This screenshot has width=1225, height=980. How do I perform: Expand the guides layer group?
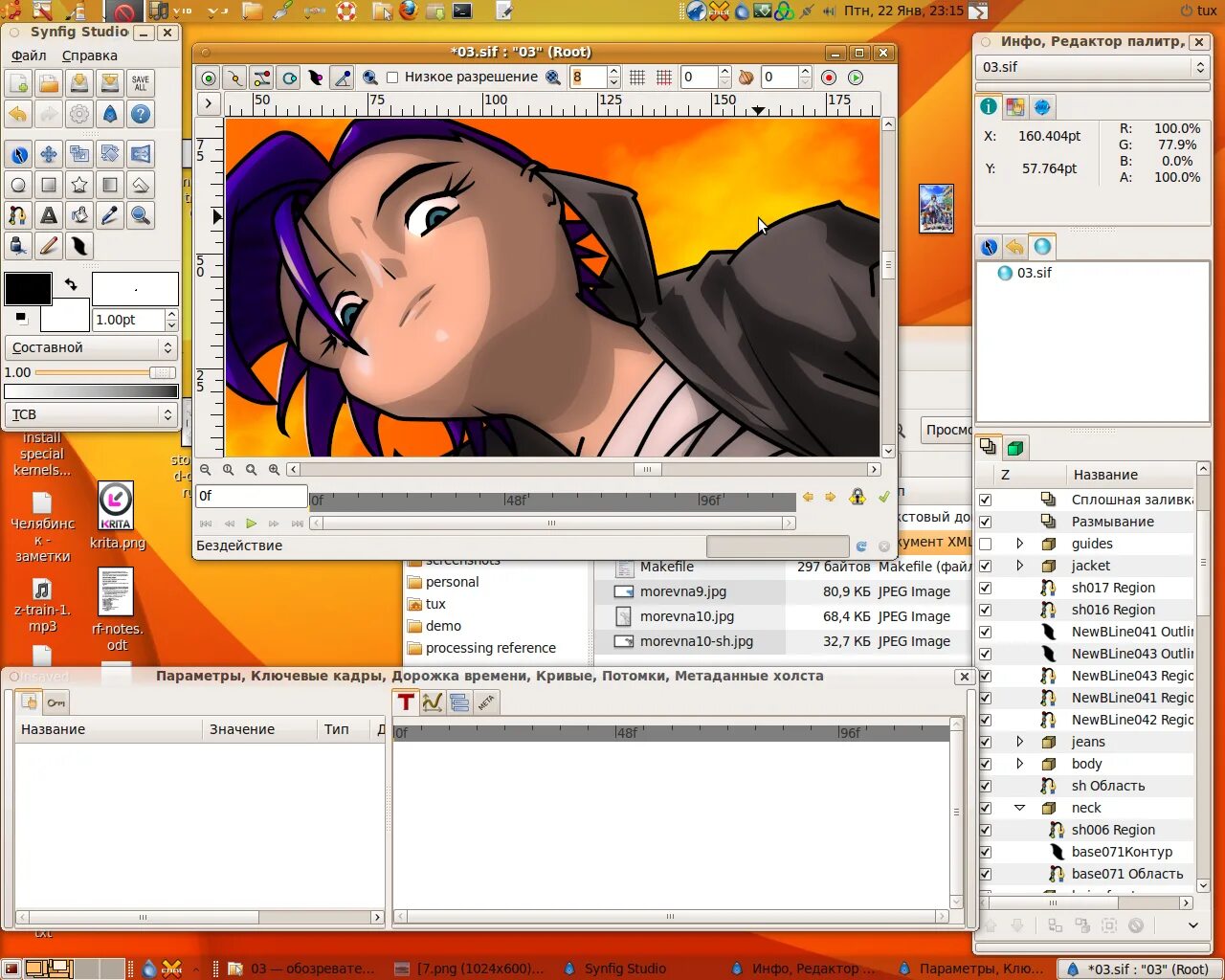tap(1019, 544)
